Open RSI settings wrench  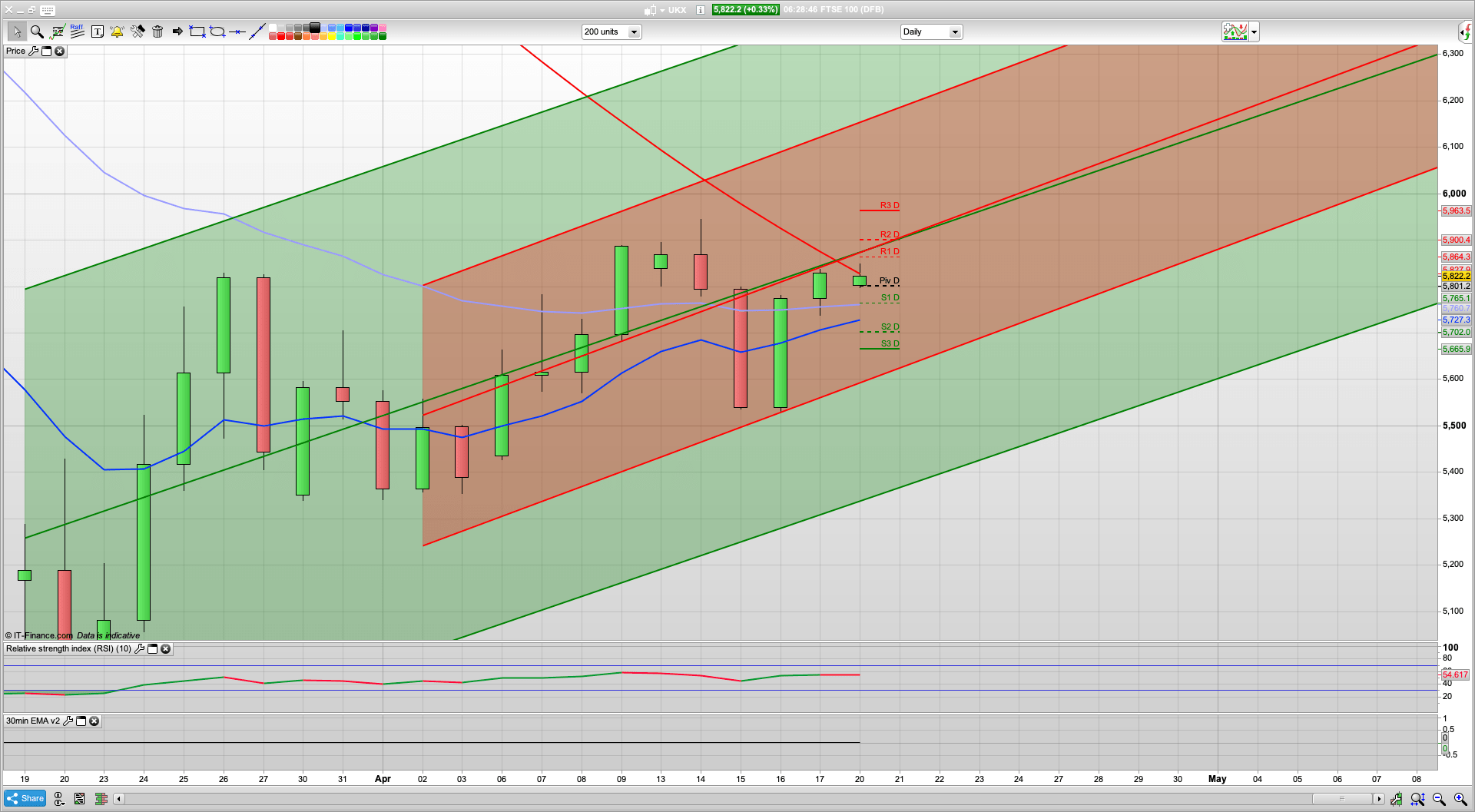pyautogui.click(x=139, y=649)
